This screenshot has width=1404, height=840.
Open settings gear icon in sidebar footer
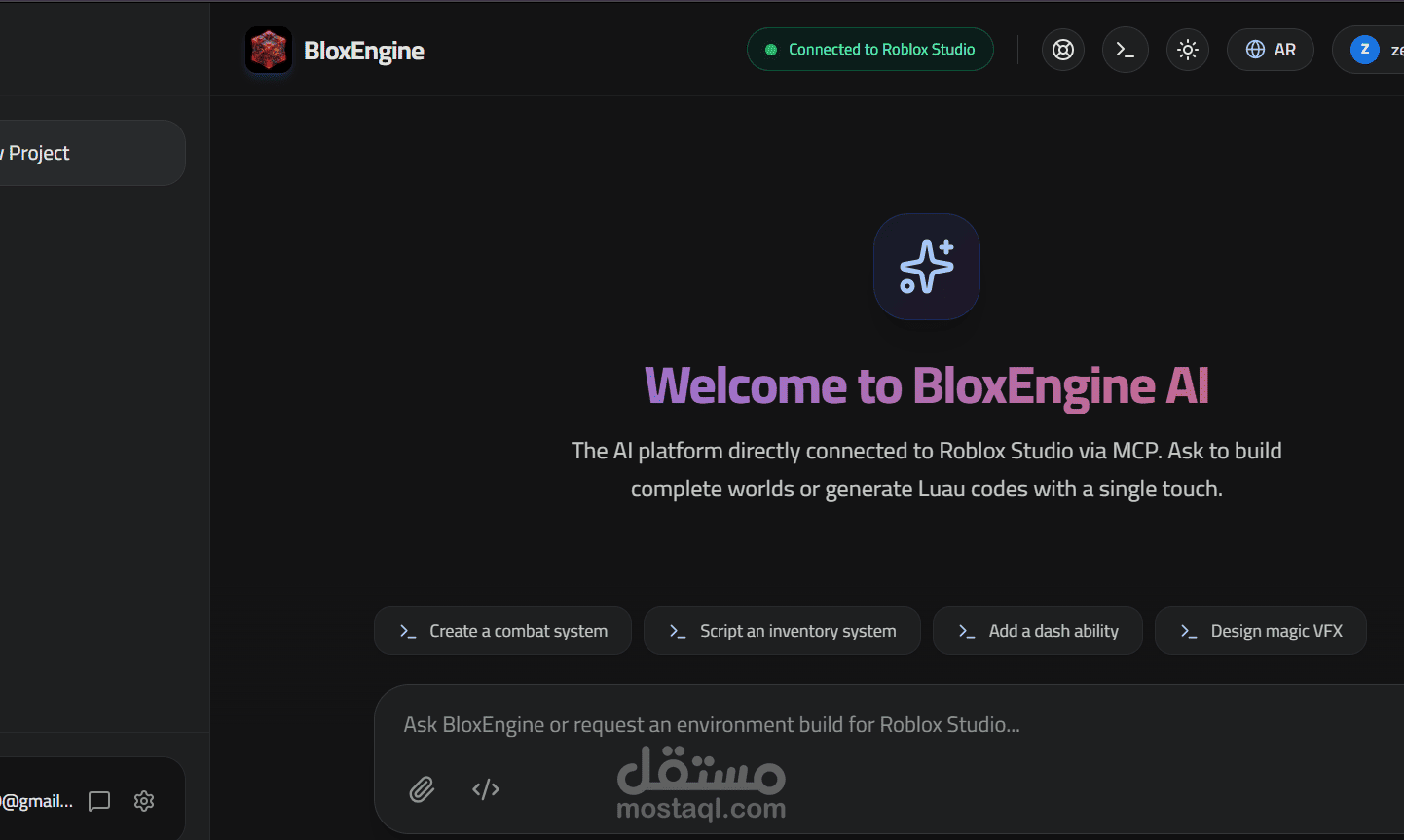[x=144, y=801]
